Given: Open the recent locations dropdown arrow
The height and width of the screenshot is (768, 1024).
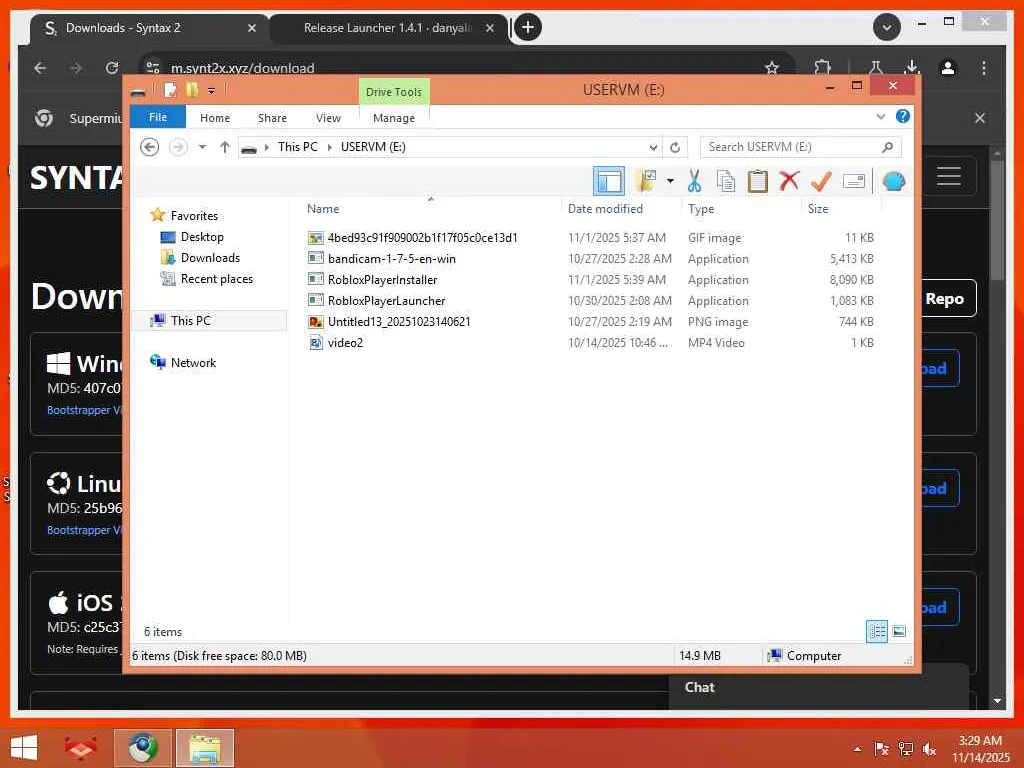Looking at the screenshot, I should (x=202, y=147).
